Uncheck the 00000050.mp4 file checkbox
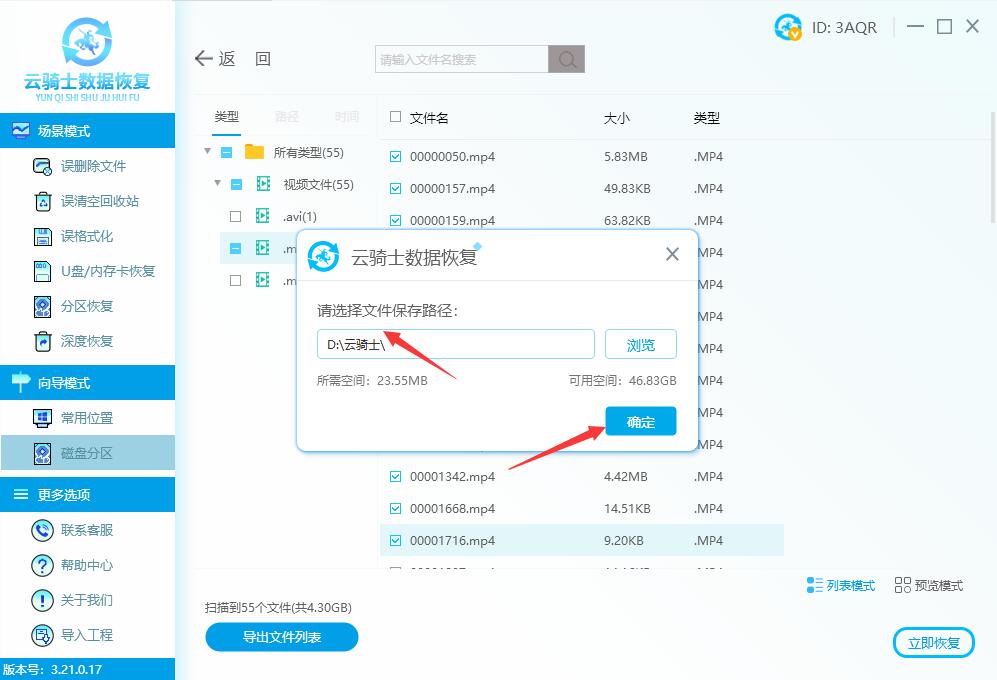This screenshot has width=997, height=680. [396, 157]
